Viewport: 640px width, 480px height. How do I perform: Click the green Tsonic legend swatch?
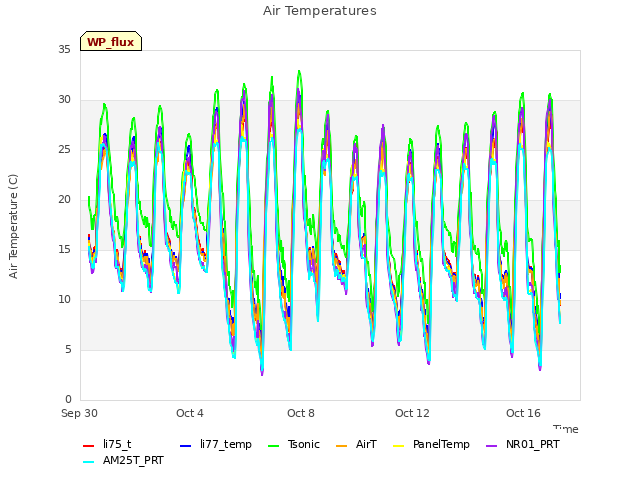pyautogui.click(x=273, y=446)
